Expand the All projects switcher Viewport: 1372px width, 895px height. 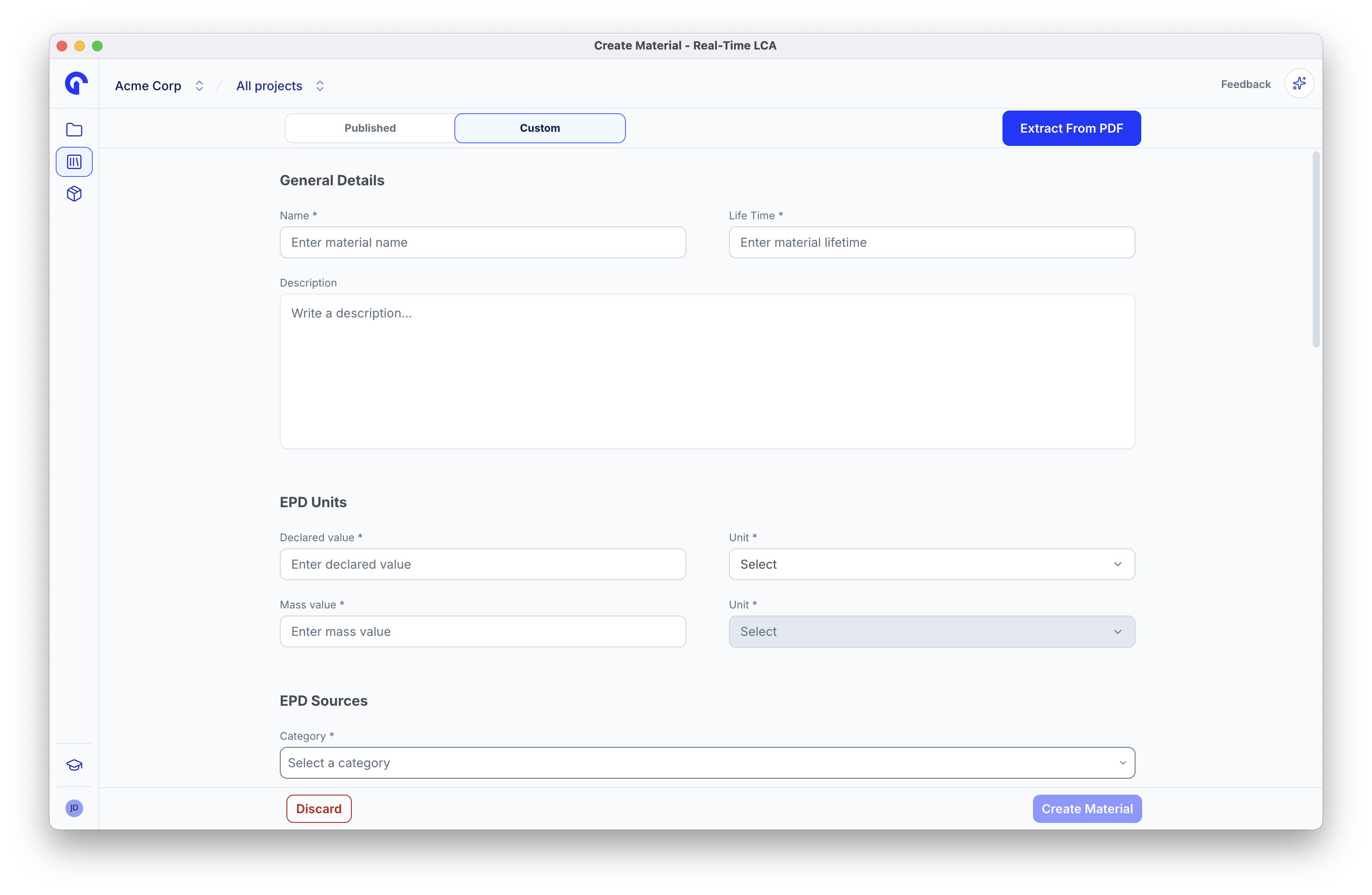click(320, 86)
